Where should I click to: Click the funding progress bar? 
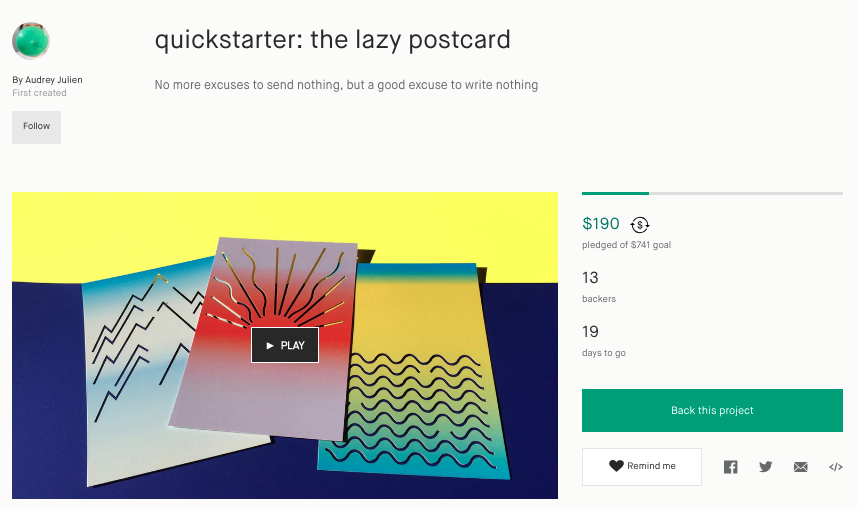[712, 194]
